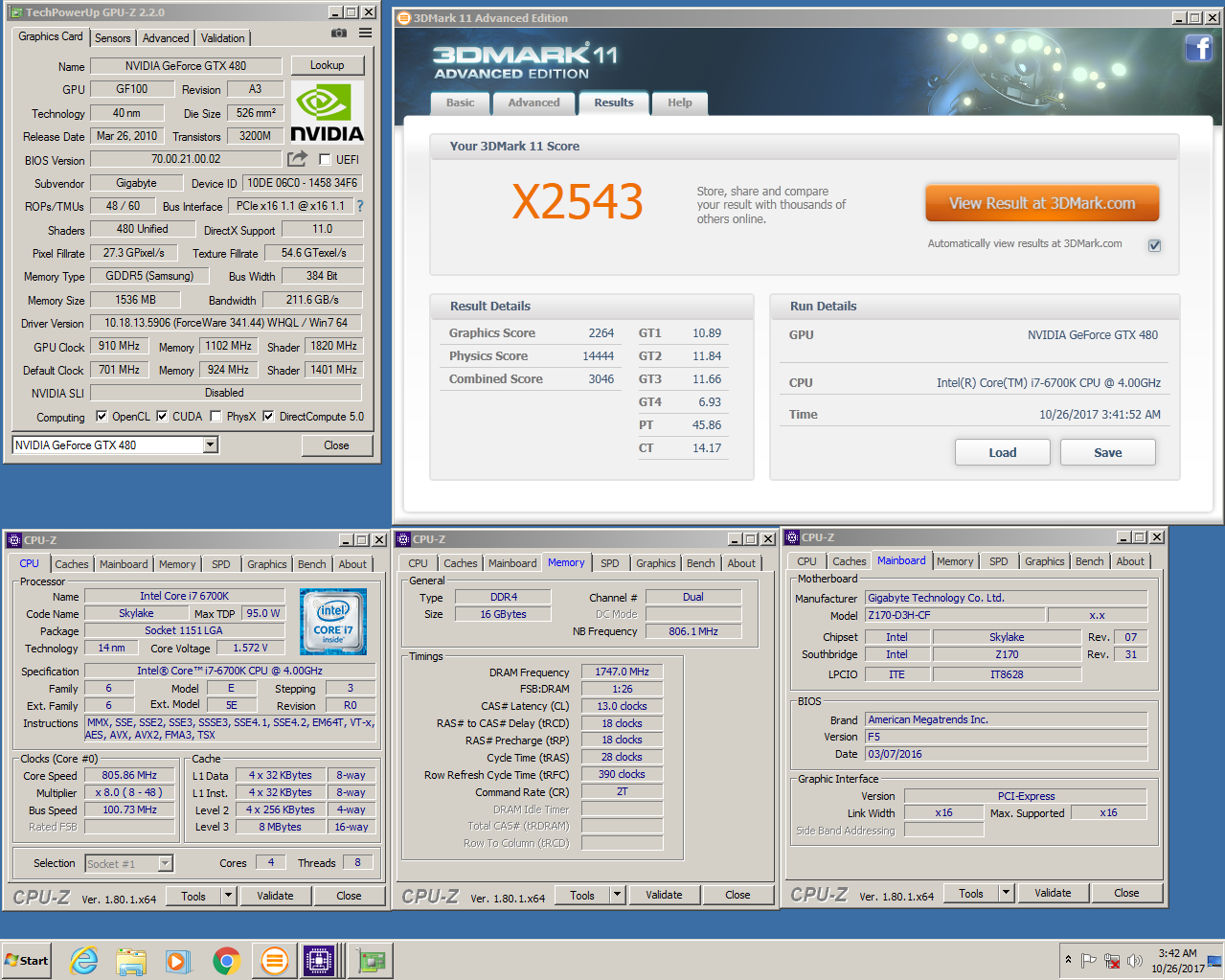Launch Windows Media Player taskbar icon
Screen dimensions: 1225x980
[178, 960]
